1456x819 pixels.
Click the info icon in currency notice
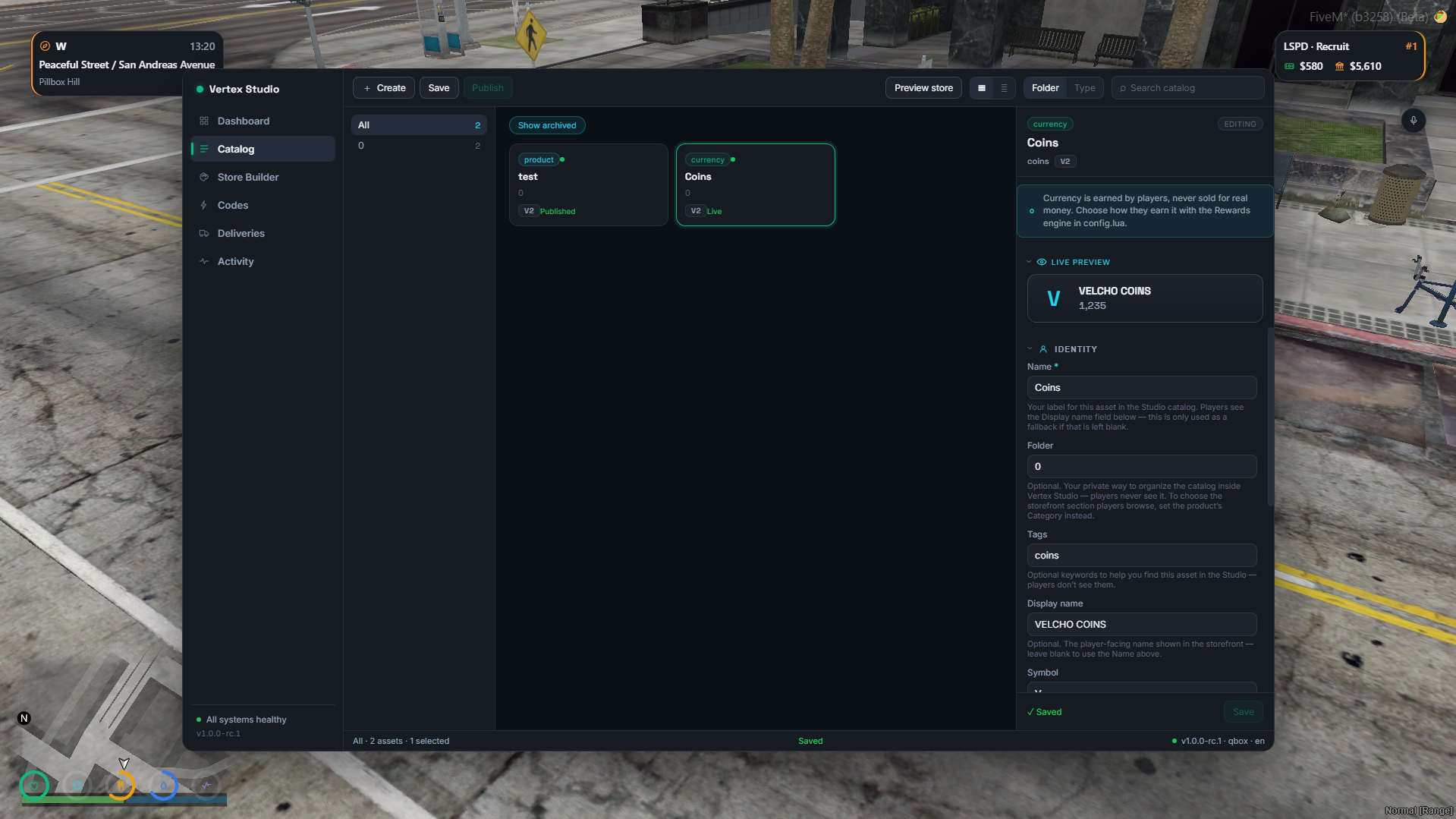point(1032,211)
